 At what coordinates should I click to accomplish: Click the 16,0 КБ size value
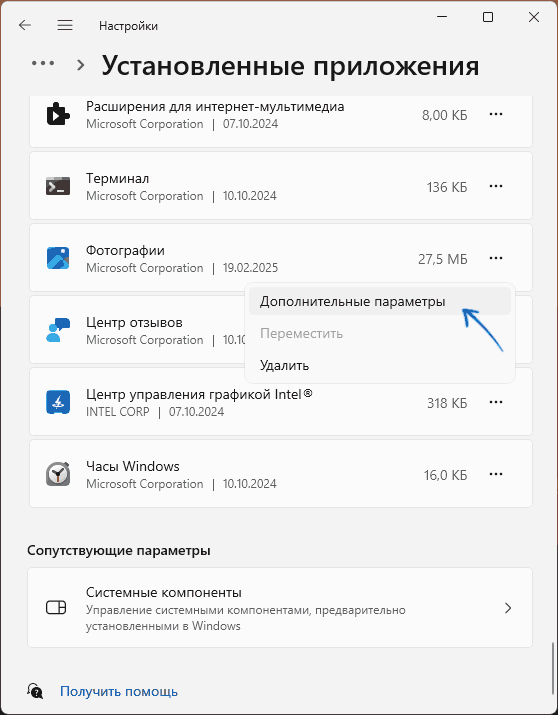[445, 475]
